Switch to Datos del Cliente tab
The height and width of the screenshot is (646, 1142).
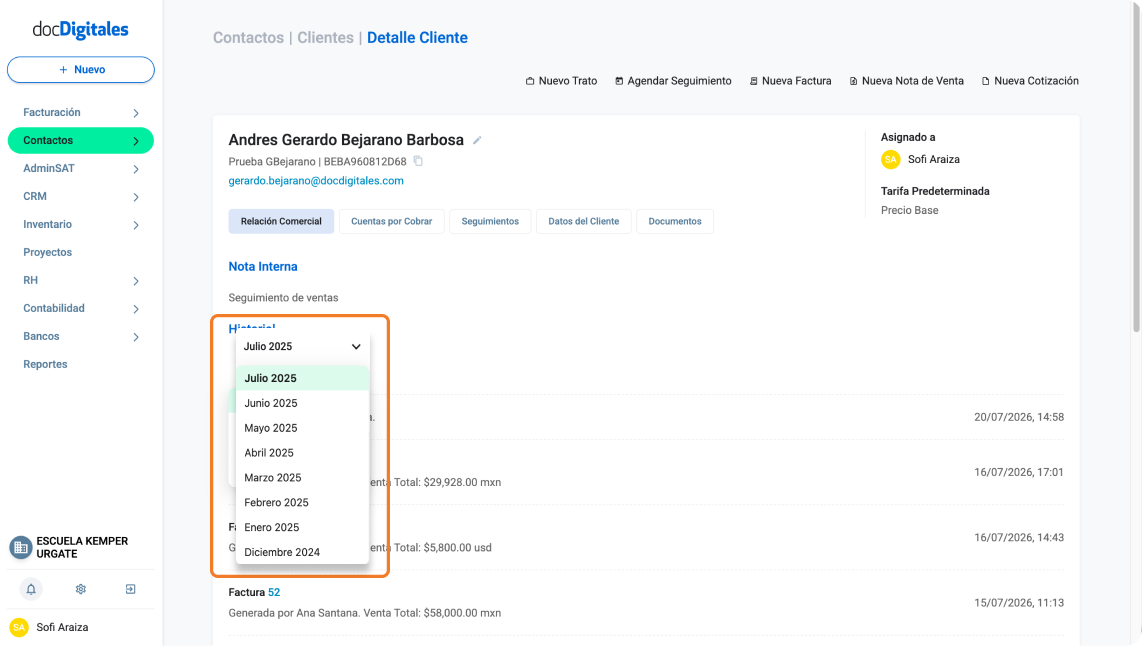[584, 221]
